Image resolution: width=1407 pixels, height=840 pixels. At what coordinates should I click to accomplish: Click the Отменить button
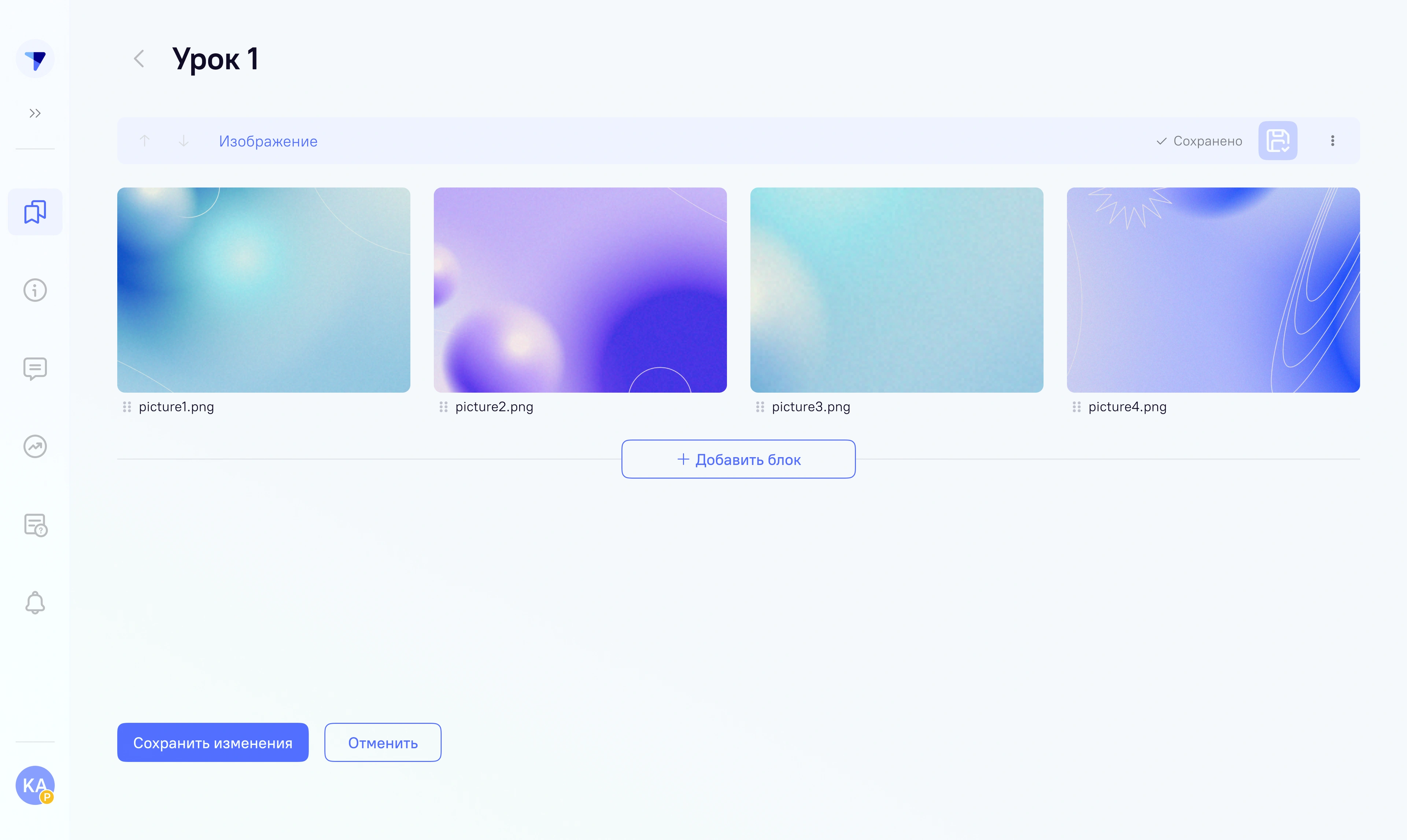(383, 742)
